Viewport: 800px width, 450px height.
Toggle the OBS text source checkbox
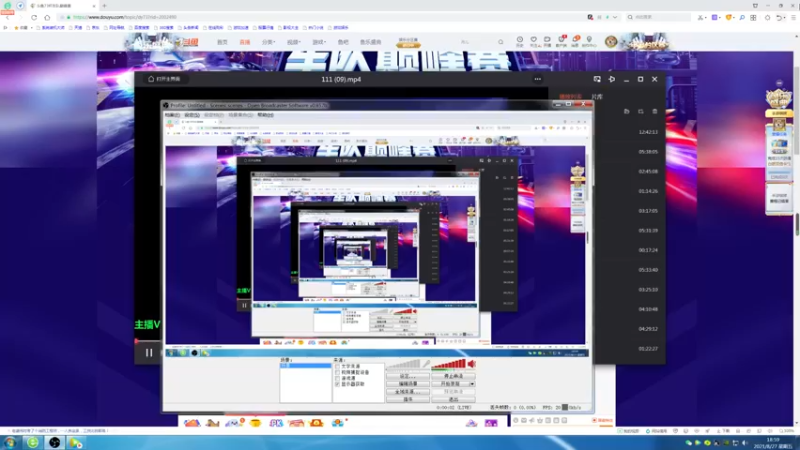click(337, 366)
